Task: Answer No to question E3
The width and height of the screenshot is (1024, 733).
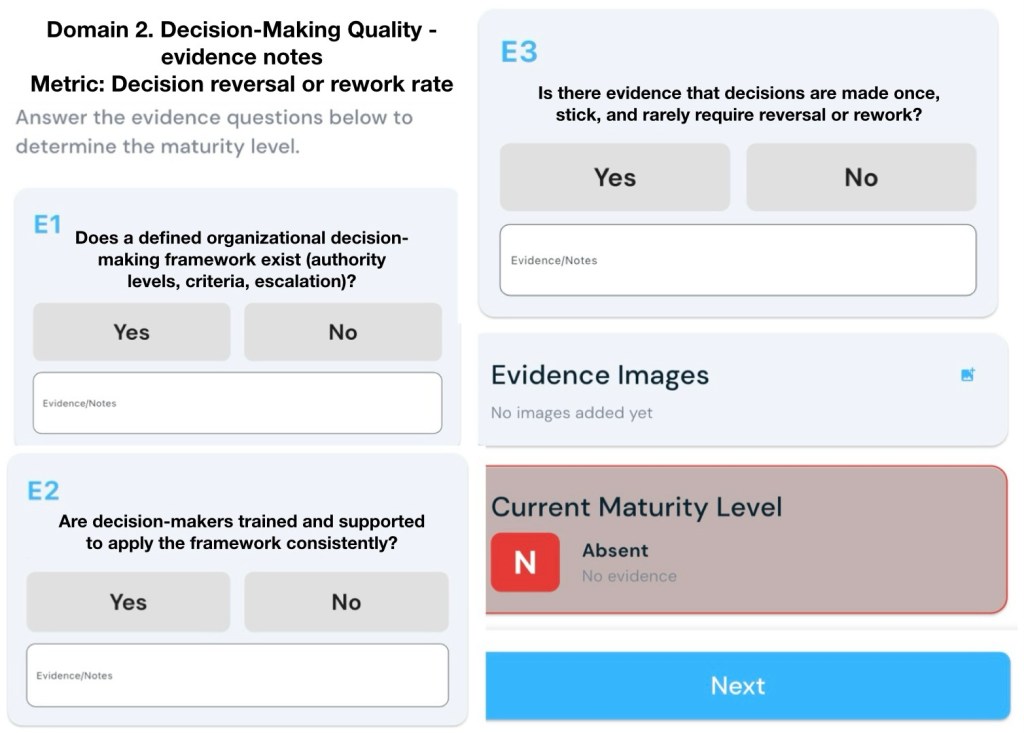Action: pos(860,177)
